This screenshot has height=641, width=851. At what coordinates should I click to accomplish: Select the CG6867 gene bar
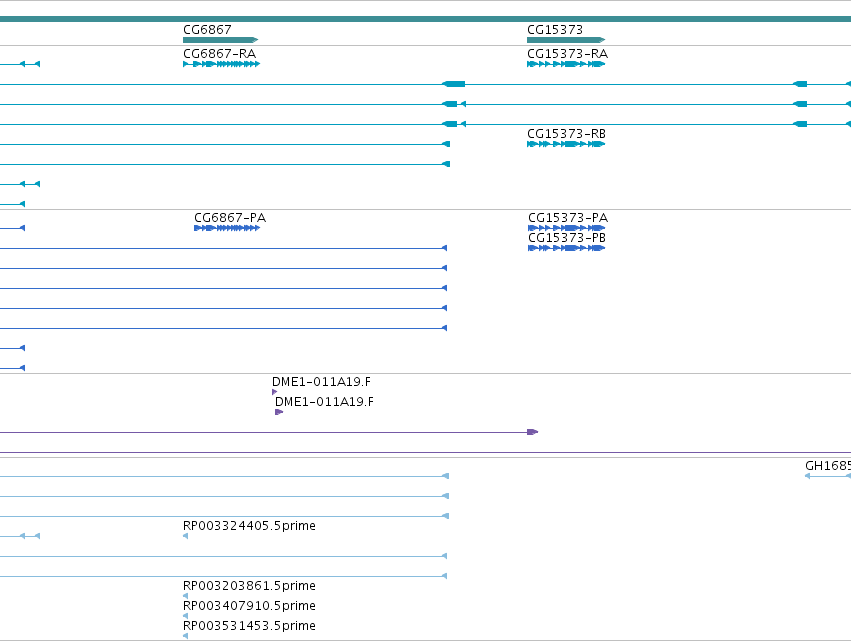(220, 40)
